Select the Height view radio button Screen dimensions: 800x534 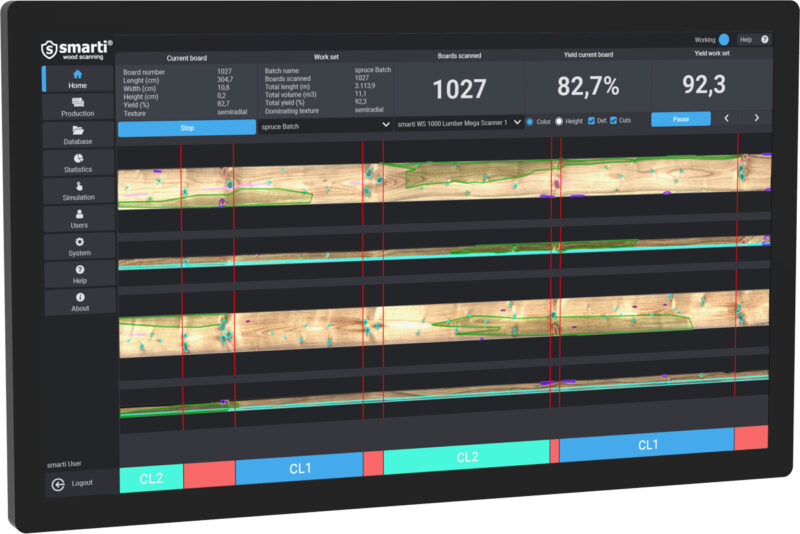pos(559,121)
